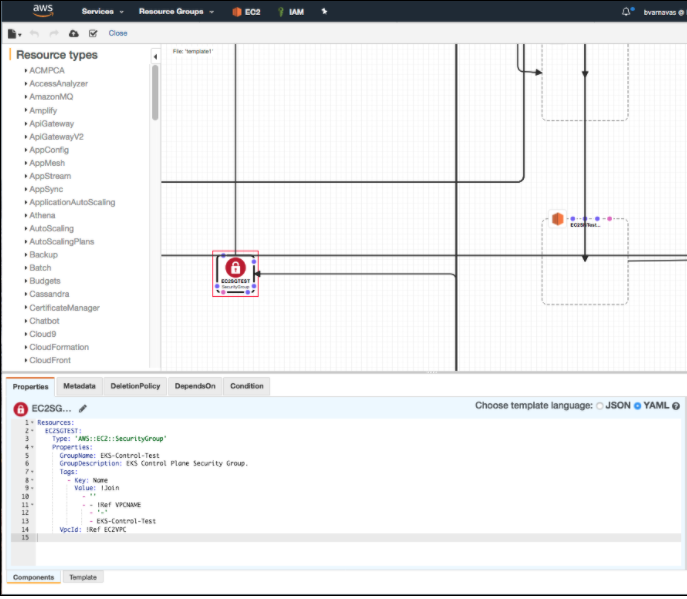Click the validate template checkbox icon
This screenshot has width=687, height=599.
[93, 34]
